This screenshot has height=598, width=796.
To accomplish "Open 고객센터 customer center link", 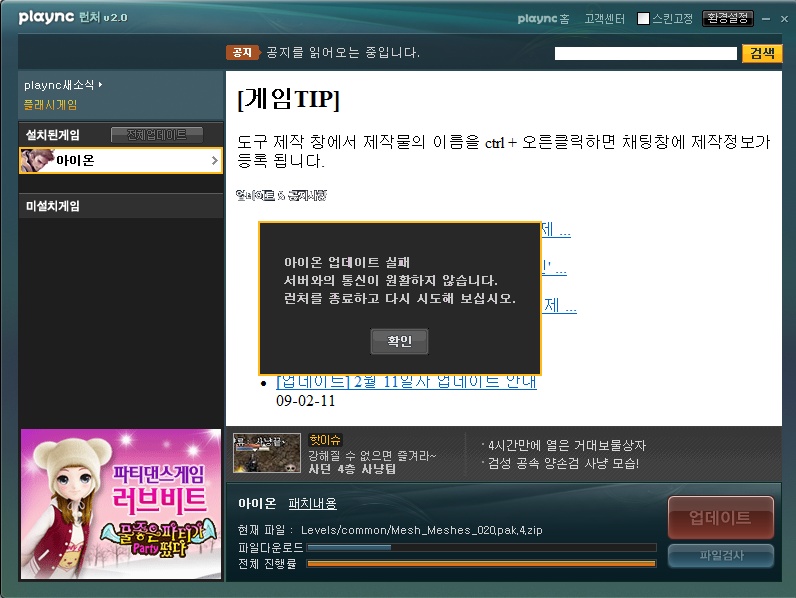I will (604, 19).
